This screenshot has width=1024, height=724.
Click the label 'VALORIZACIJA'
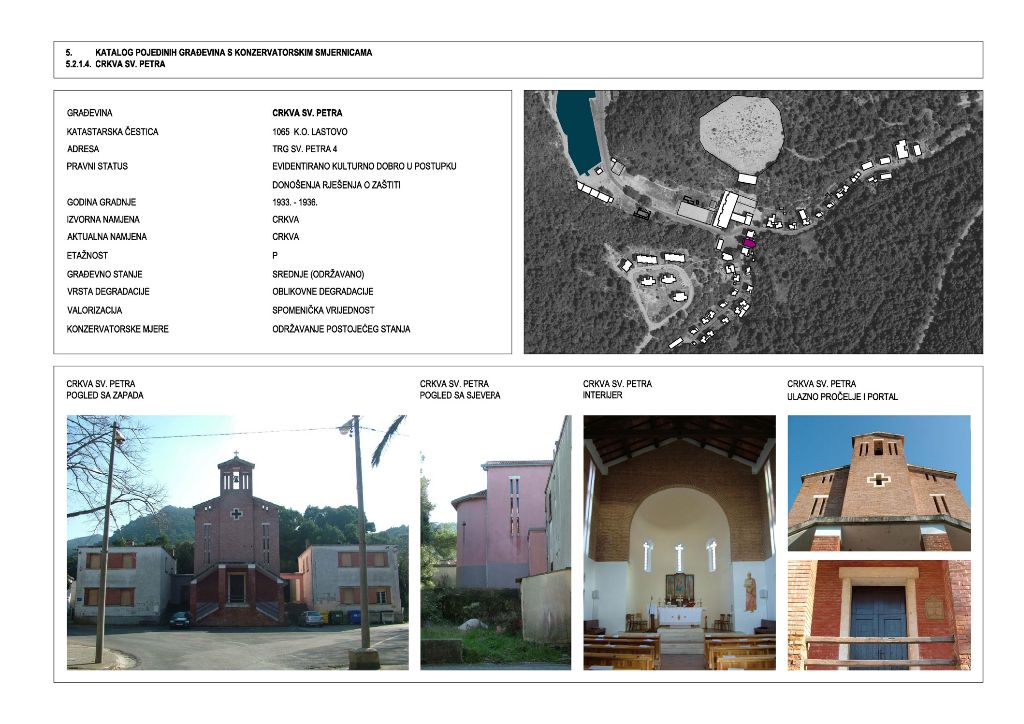pyautogui.click(x=94, y=310)
